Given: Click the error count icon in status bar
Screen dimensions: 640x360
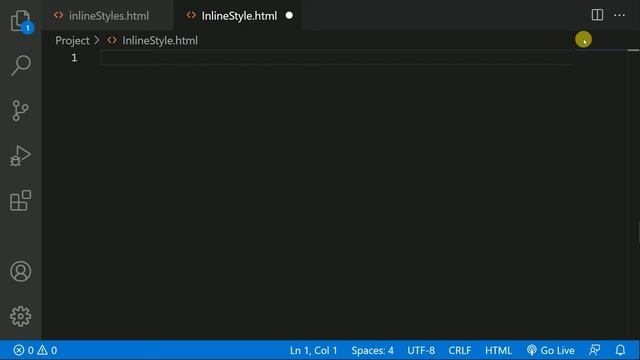Looking at the screenshot, I should (18, 350).
